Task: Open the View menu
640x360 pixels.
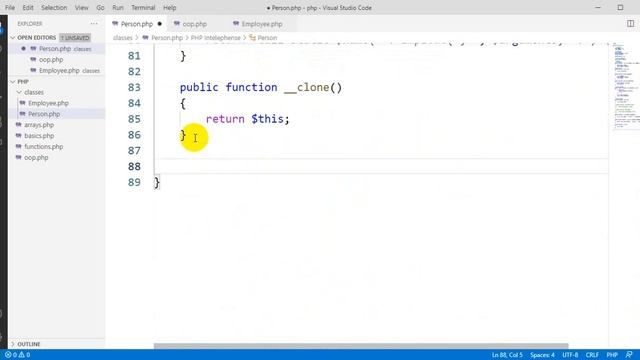Action: [82, 7]
